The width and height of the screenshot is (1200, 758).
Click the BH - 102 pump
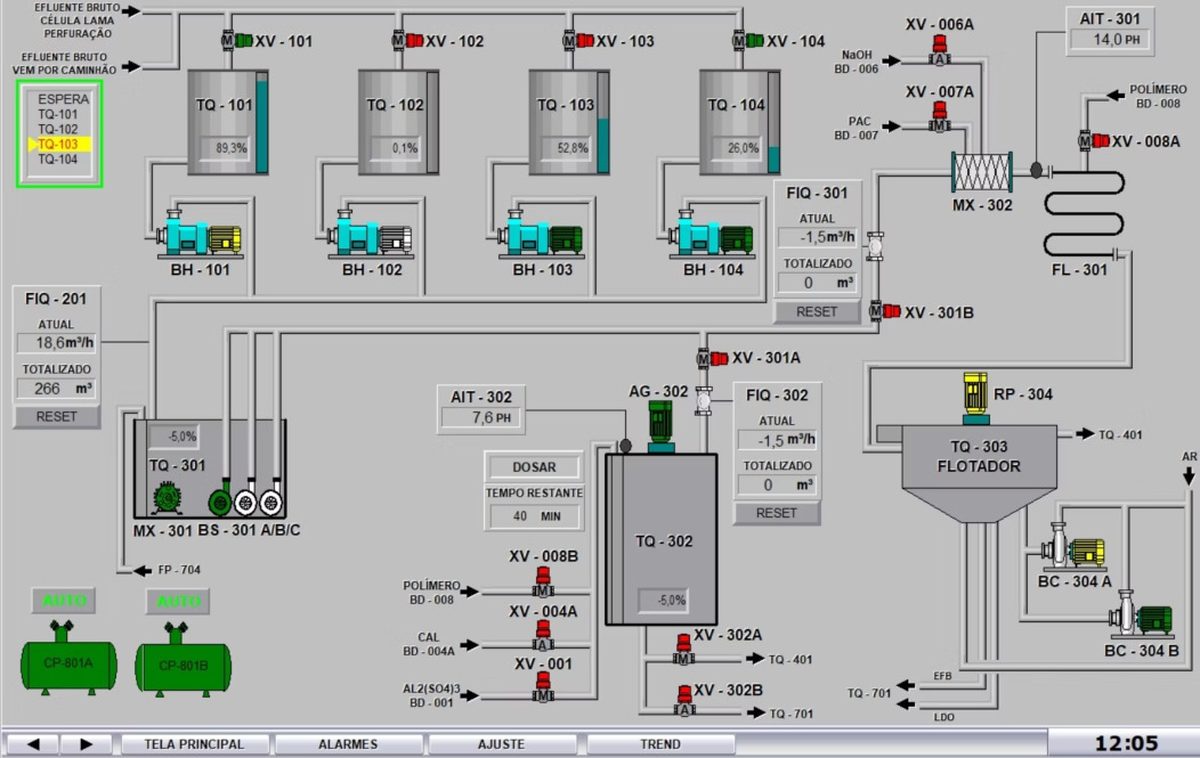370,236
